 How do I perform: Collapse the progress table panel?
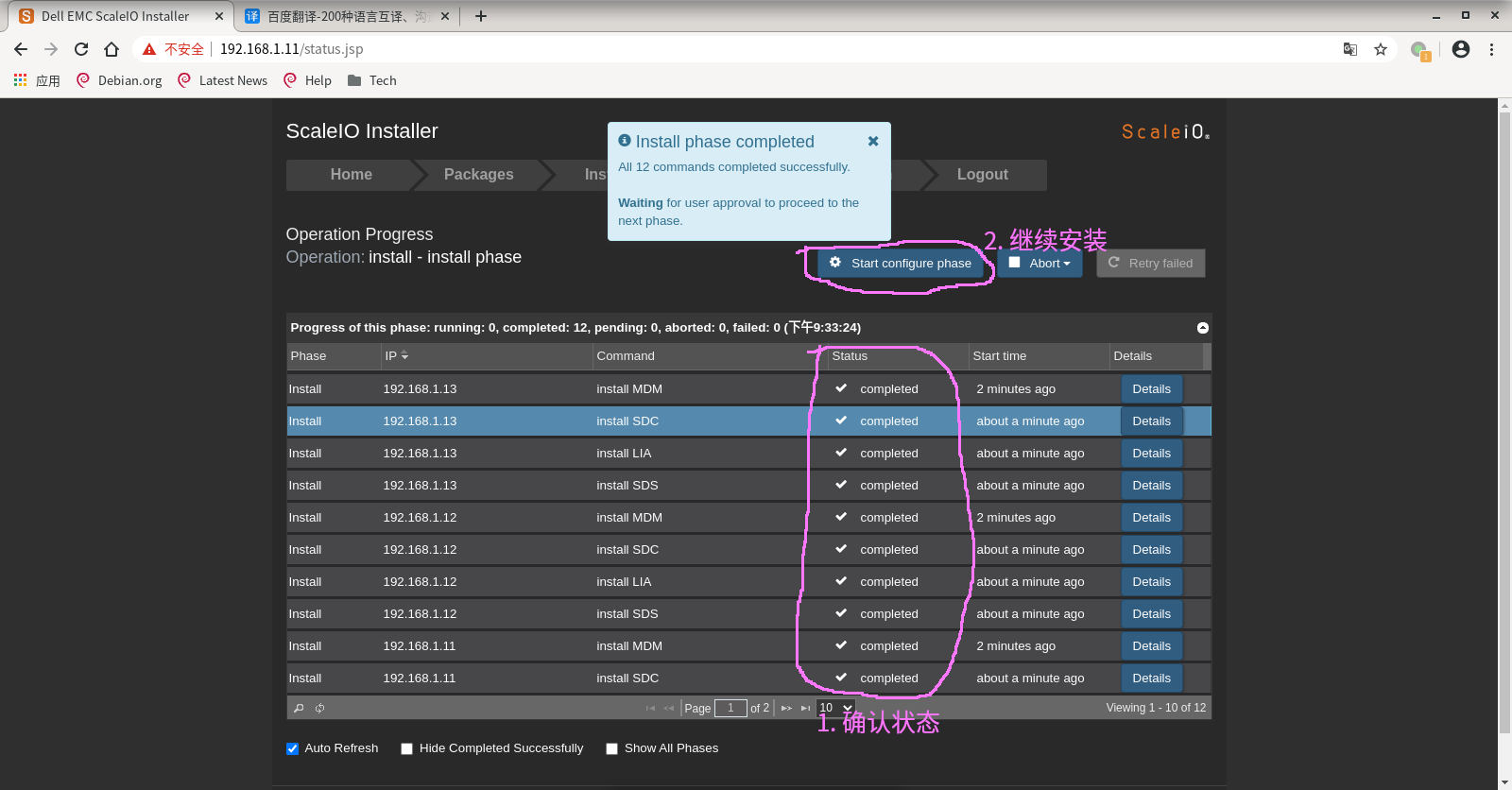coord(1203,328)
